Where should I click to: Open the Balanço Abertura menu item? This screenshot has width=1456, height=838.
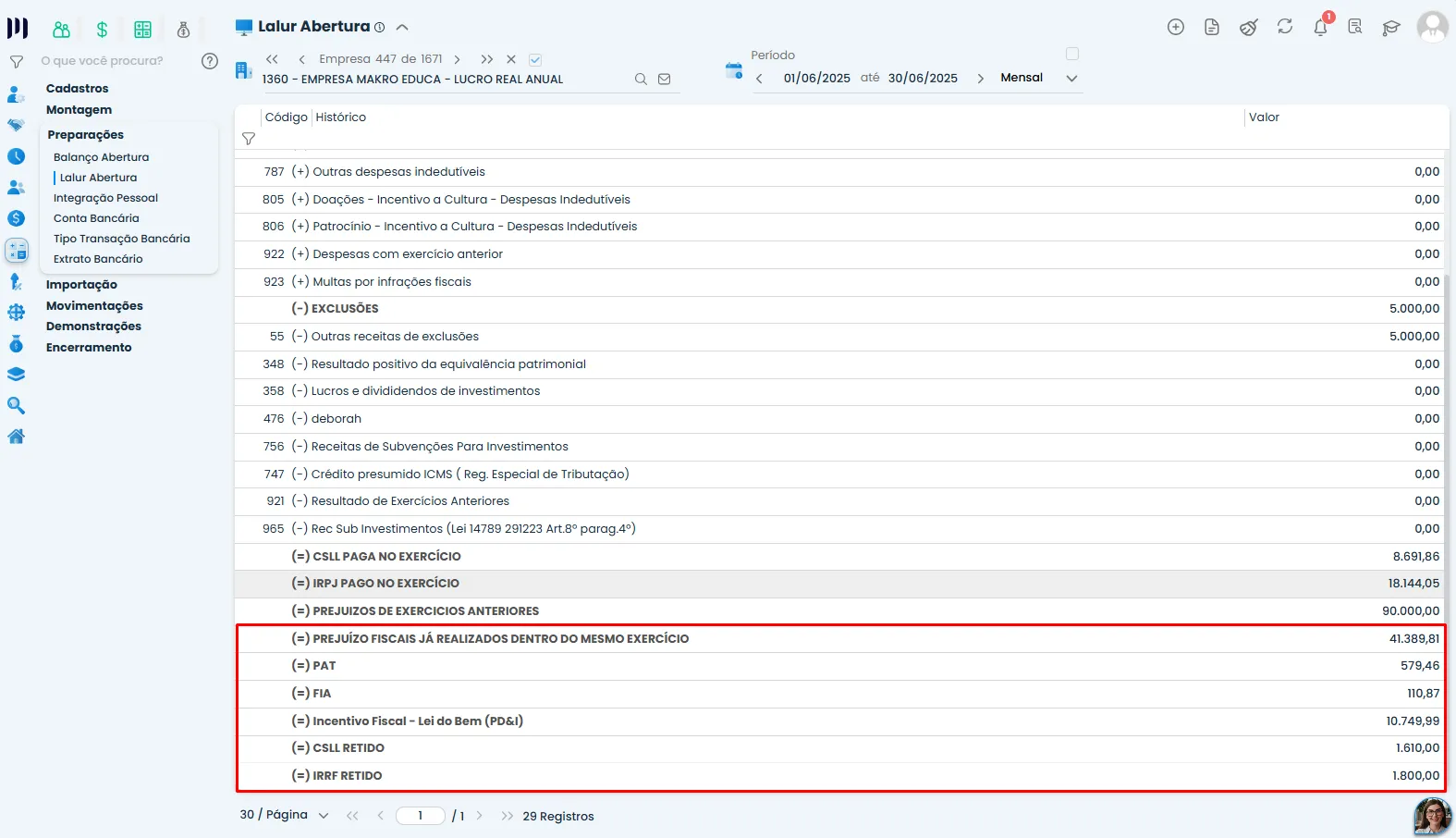tap(101, 157)
